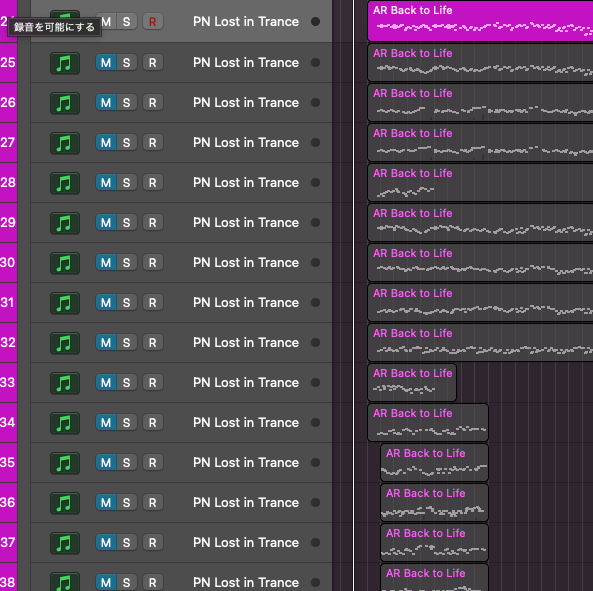Record-enable track 27 with the R button

tap(153, 143)
